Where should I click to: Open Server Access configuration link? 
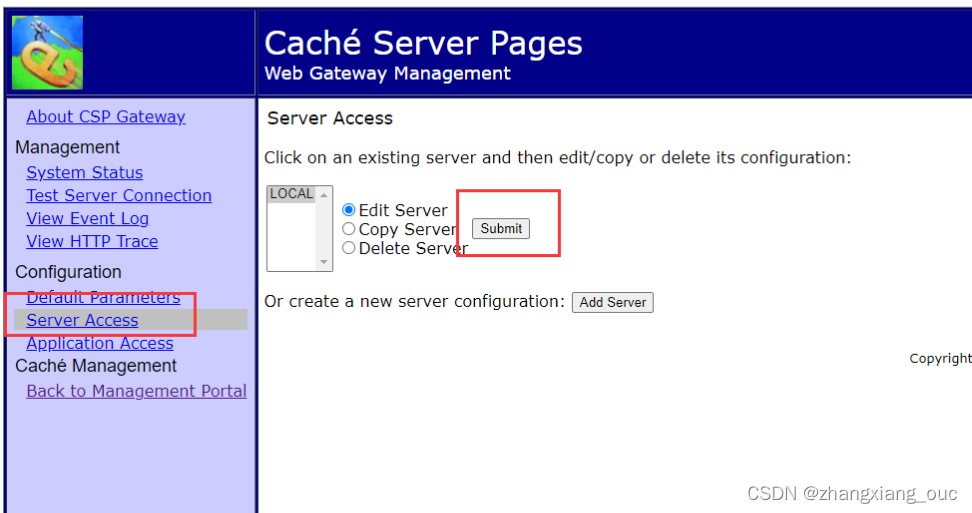click(x=82, y=320)
